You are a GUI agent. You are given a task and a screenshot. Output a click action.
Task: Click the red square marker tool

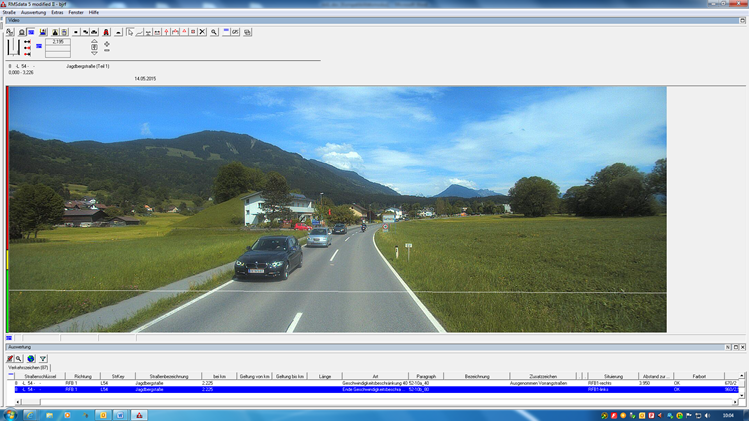[193, 32]
